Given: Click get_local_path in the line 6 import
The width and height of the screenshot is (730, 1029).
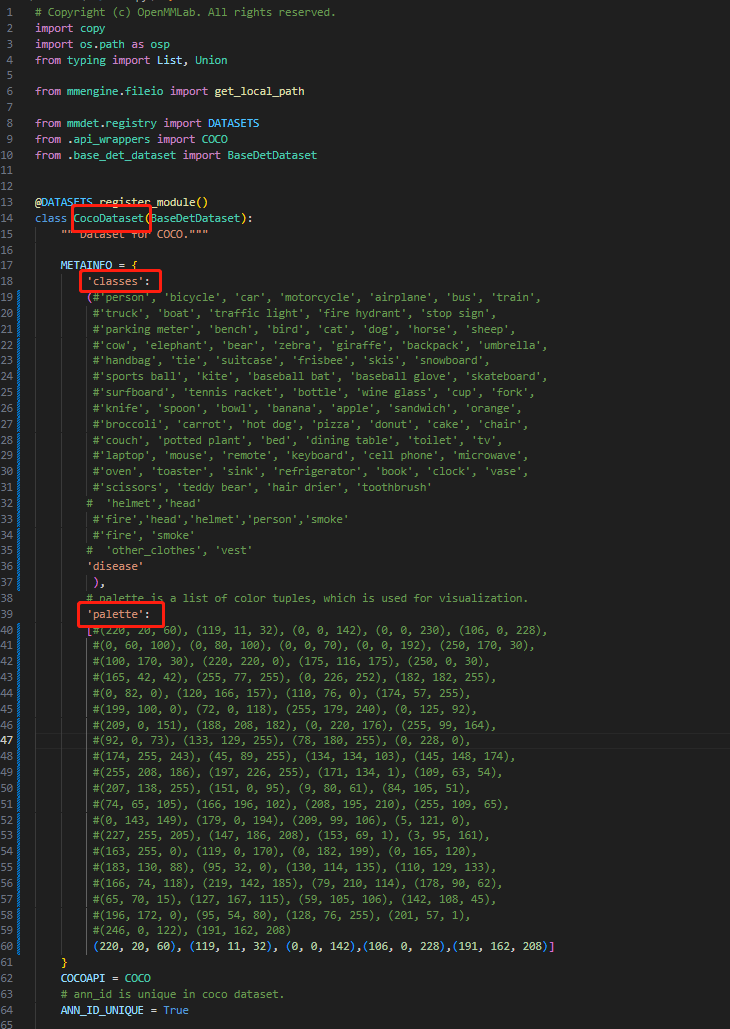Looking at the screenshot, I should 259,91.
